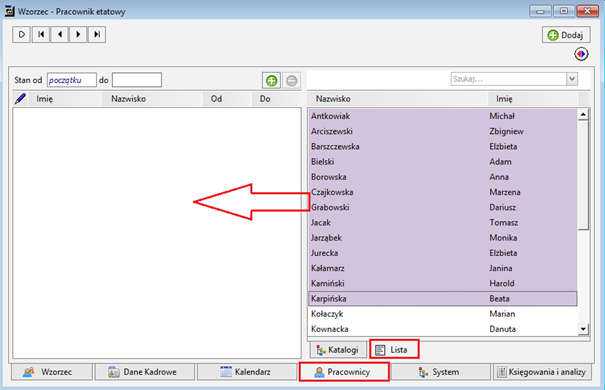This screenshot has height=390, width=605.
Task: Jump to the last record
Action: click(x=97, y=35)
